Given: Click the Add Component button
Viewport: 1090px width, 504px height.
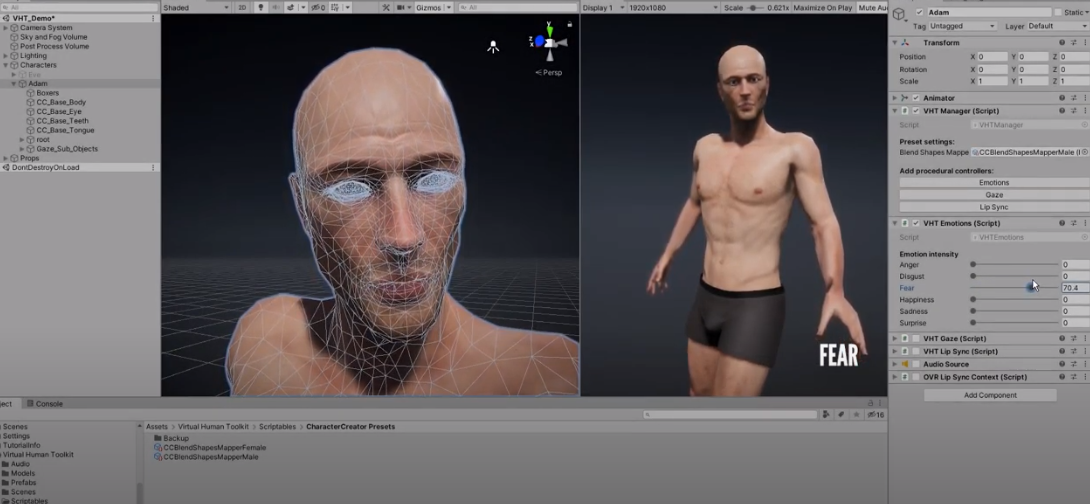Looking at the screenshot, I should coord(989,395).
